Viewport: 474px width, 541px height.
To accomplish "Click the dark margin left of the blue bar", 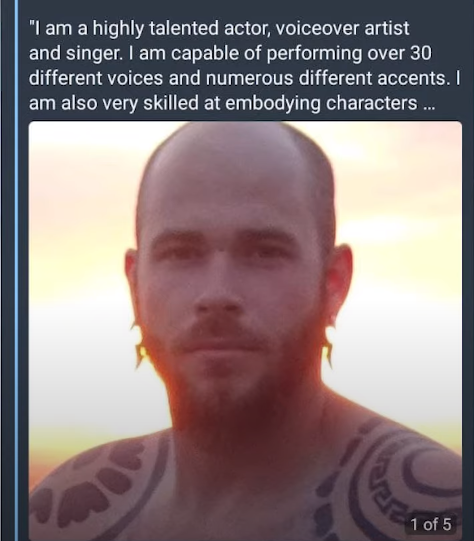I will [x=7, y=270].
